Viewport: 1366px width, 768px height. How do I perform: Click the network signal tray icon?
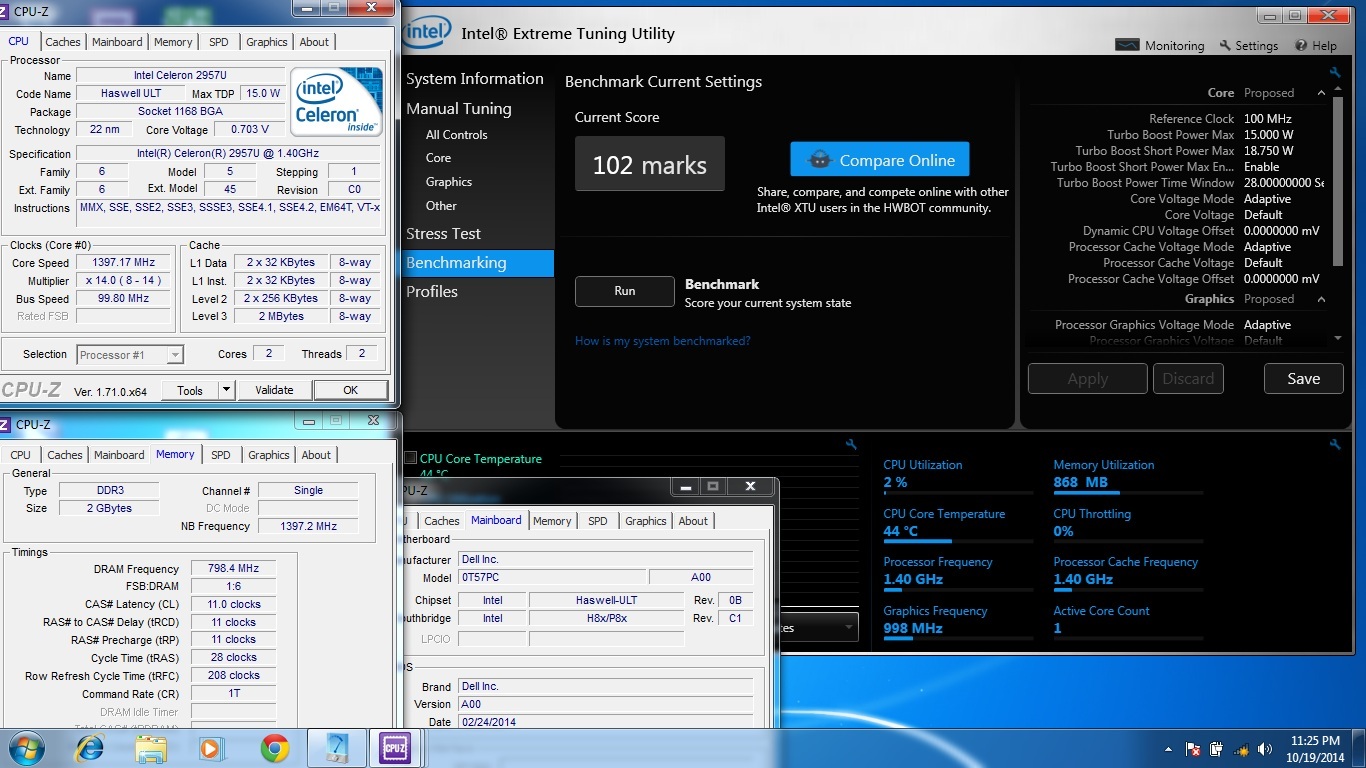click(1242, 749)
